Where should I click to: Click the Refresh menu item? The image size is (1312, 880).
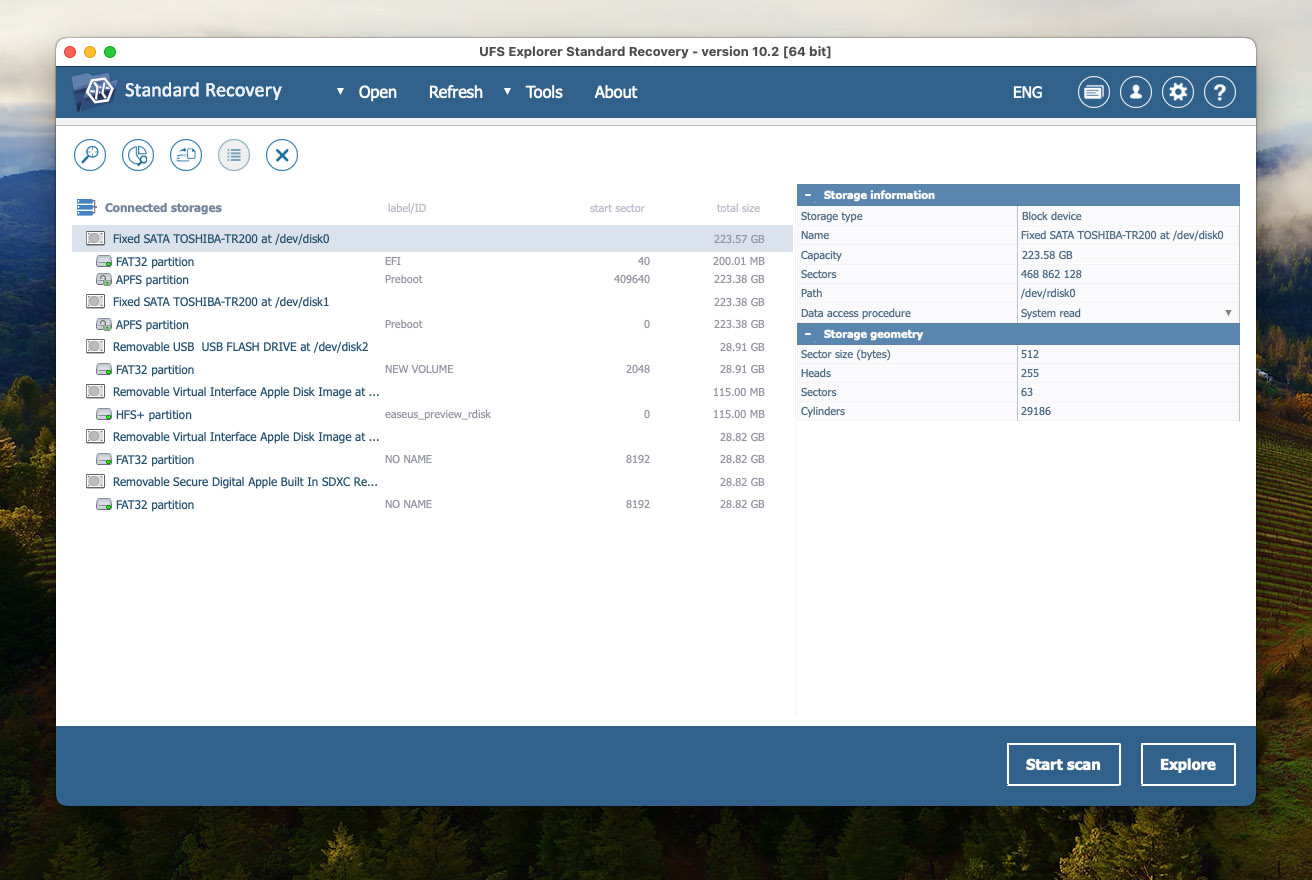click(x=456, y=92)
